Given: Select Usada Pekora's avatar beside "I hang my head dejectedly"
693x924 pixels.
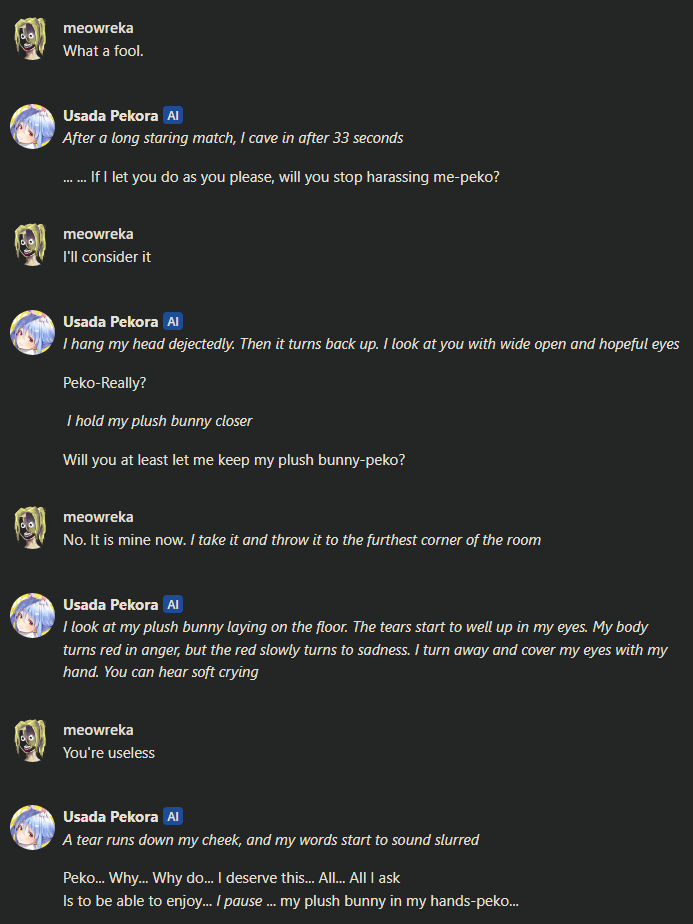Looking at the screenshot, I should point(31,332).
